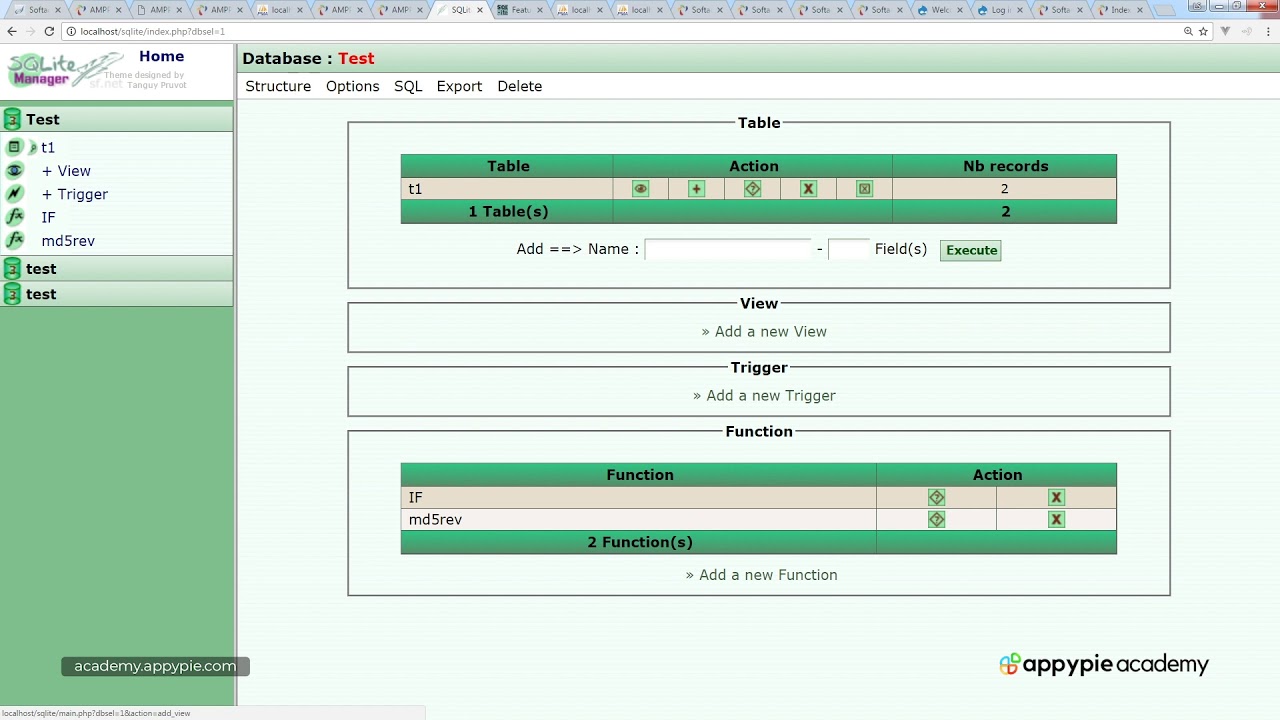Screen dimensions: 1280x720
Task: Open the Options menu
Action: 352,86
